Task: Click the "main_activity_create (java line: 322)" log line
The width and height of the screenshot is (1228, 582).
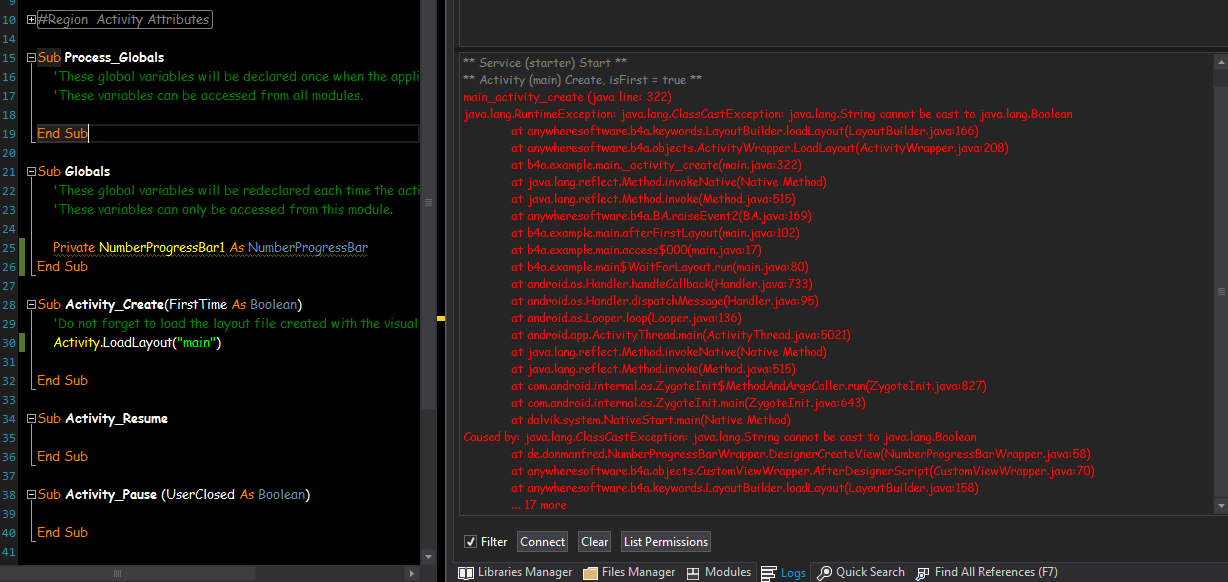Action: click(567, 97)
